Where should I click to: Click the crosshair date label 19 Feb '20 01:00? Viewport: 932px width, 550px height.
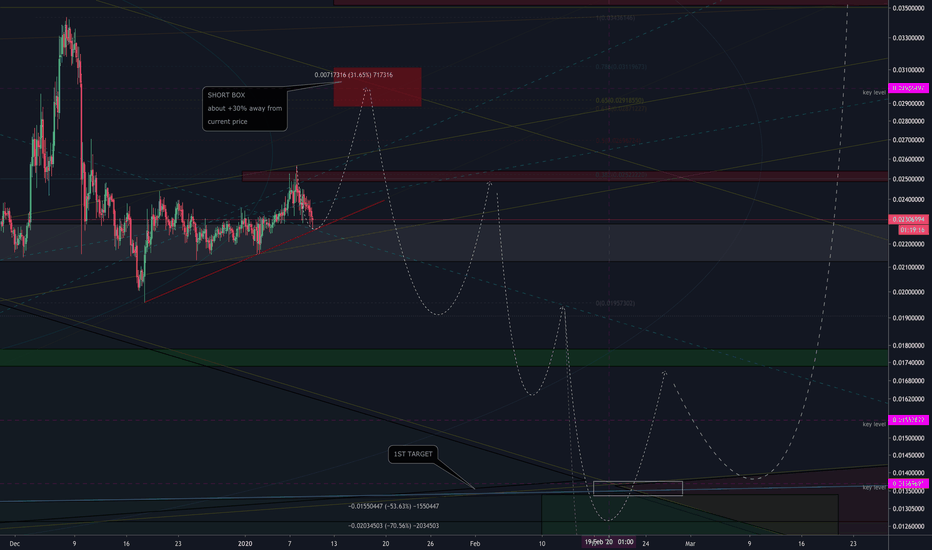tap(609, 542)
